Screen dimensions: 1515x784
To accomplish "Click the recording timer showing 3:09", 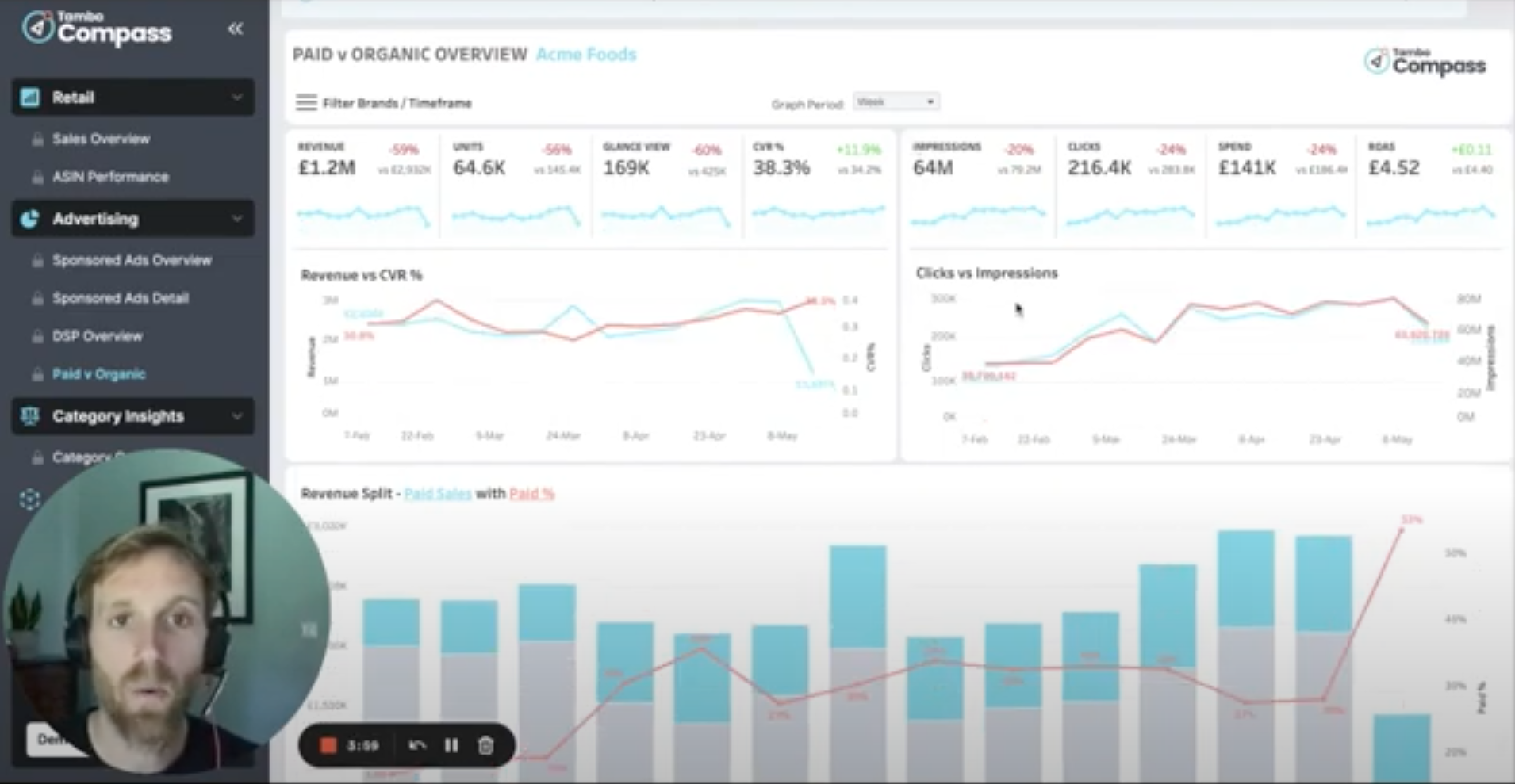I will (x=362, y=745).
